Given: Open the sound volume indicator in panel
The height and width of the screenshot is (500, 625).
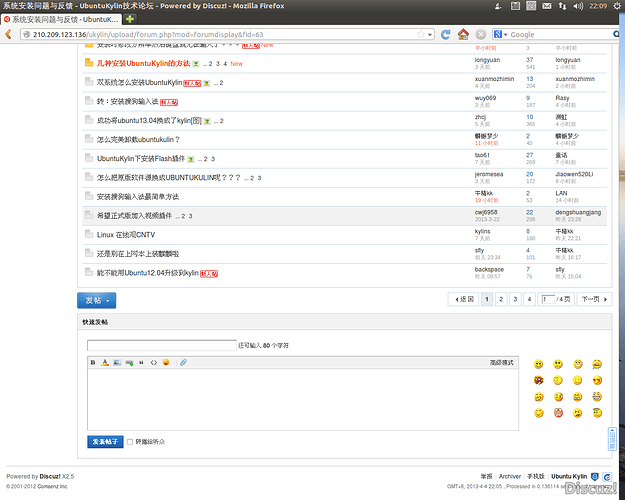Looking at the screenshot, I should point(578,6).
